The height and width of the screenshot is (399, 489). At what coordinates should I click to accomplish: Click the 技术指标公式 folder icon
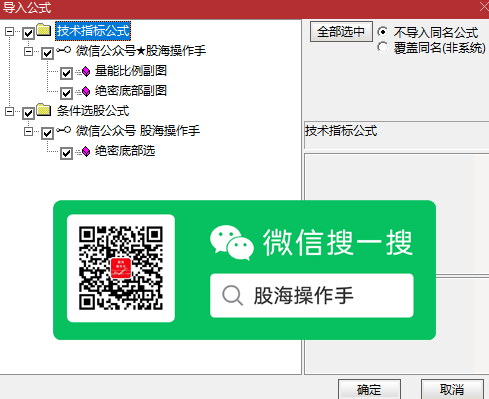tap(43, 30)
